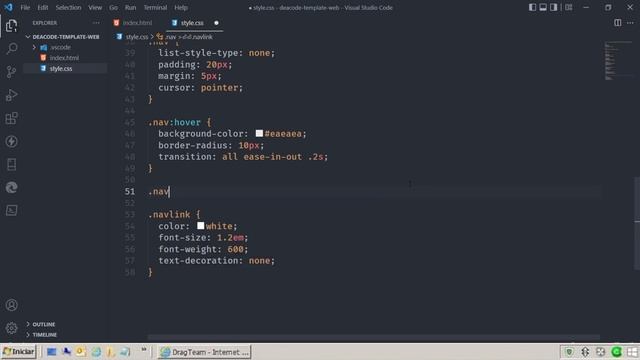The image size is (640, 360).
Task: Open the Manage gear icon
Action: click(11, 328)
